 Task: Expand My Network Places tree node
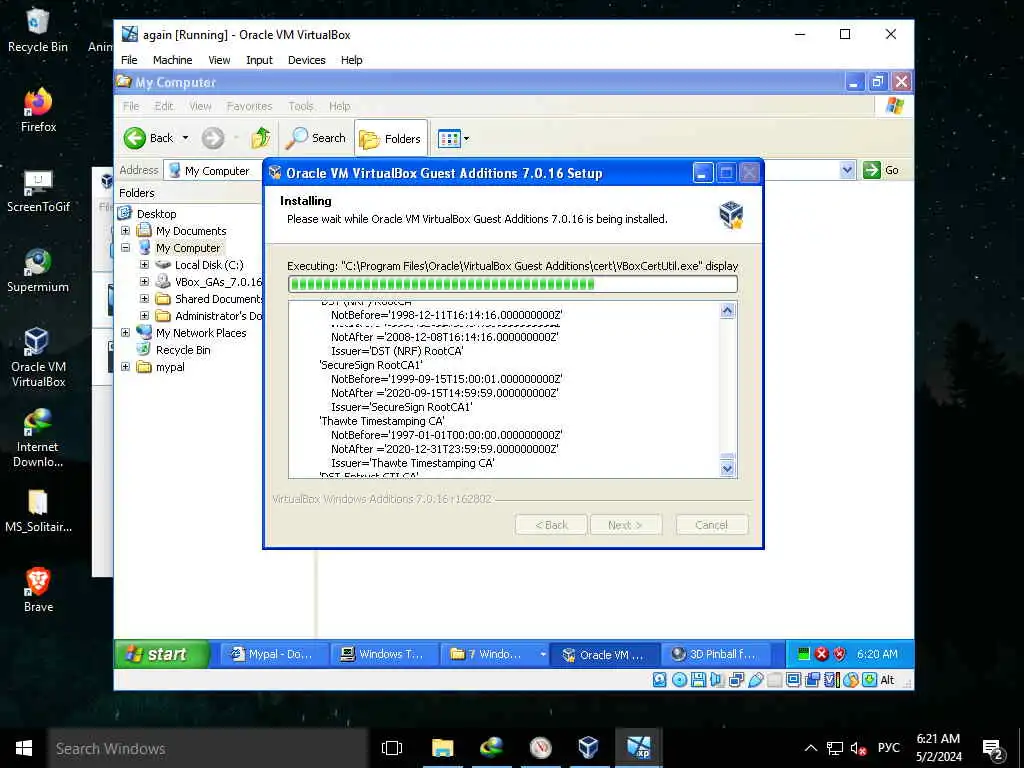tap(125, 332)
